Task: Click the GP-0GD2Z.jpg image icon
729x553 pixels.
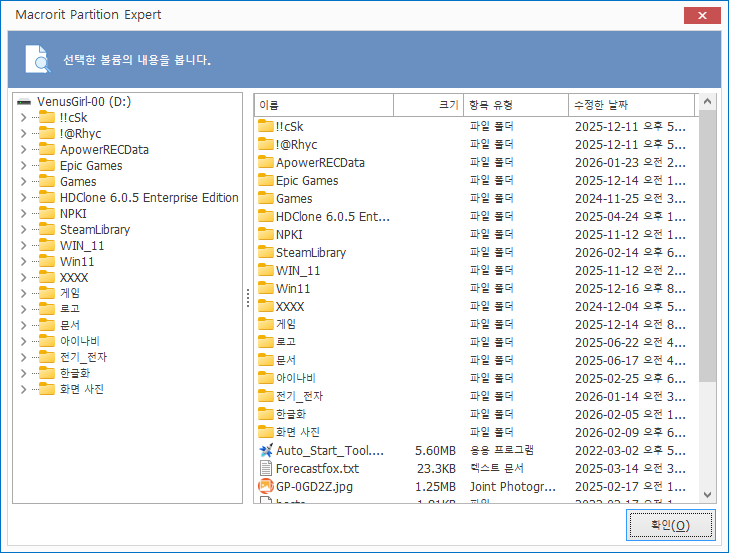Action: [265, 486]
